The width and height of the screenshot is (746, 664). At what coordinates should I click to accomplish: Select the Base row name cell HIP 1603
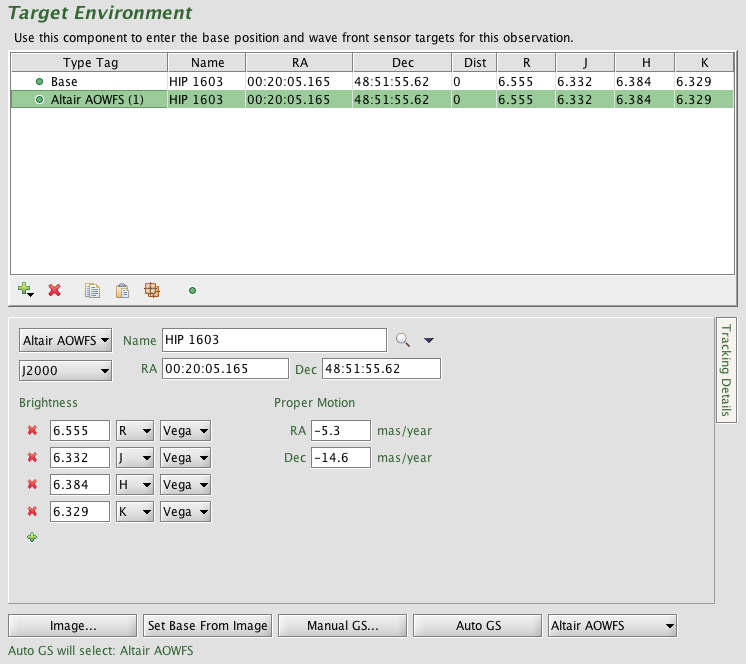pos(206,81)
